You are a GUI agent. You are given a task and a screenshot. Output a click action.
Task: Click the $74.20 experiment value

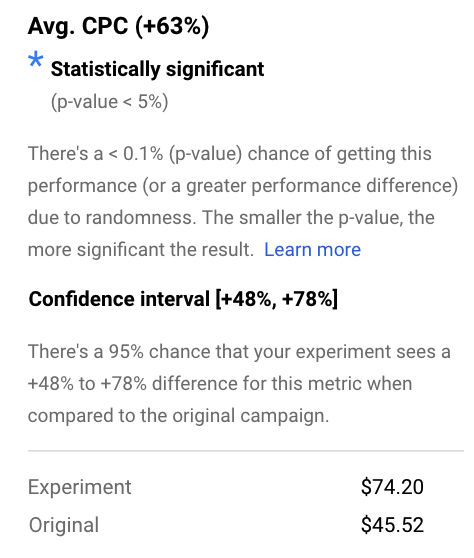[392, 487]
